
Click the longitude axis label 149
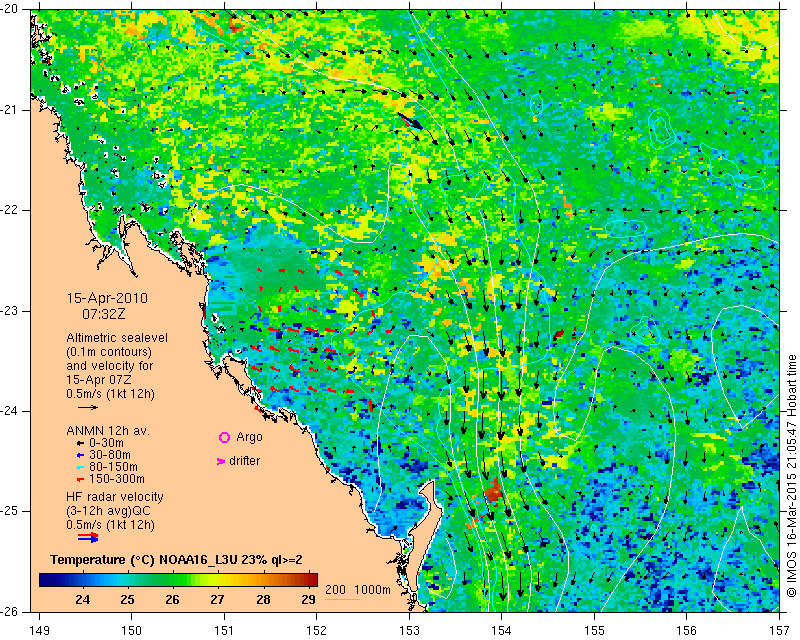[40, 630]
